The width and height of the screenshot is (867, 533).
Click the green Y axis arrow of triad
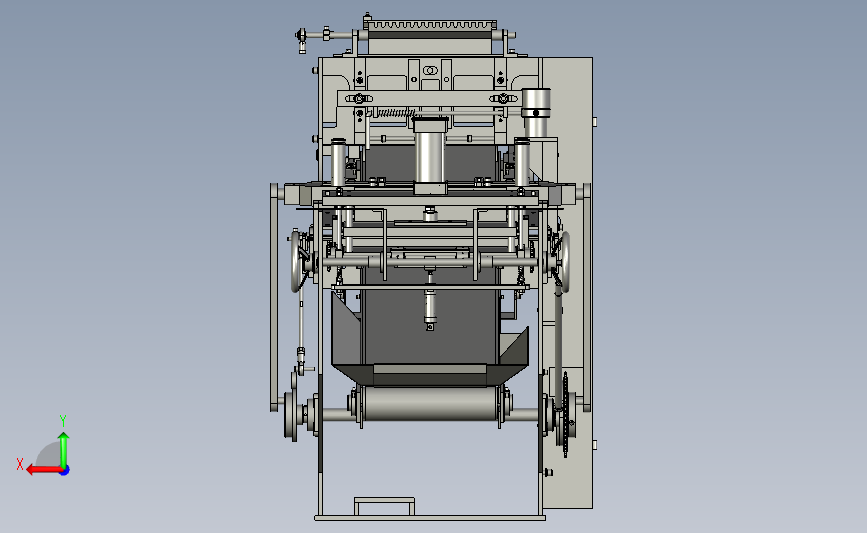point(64,450)
